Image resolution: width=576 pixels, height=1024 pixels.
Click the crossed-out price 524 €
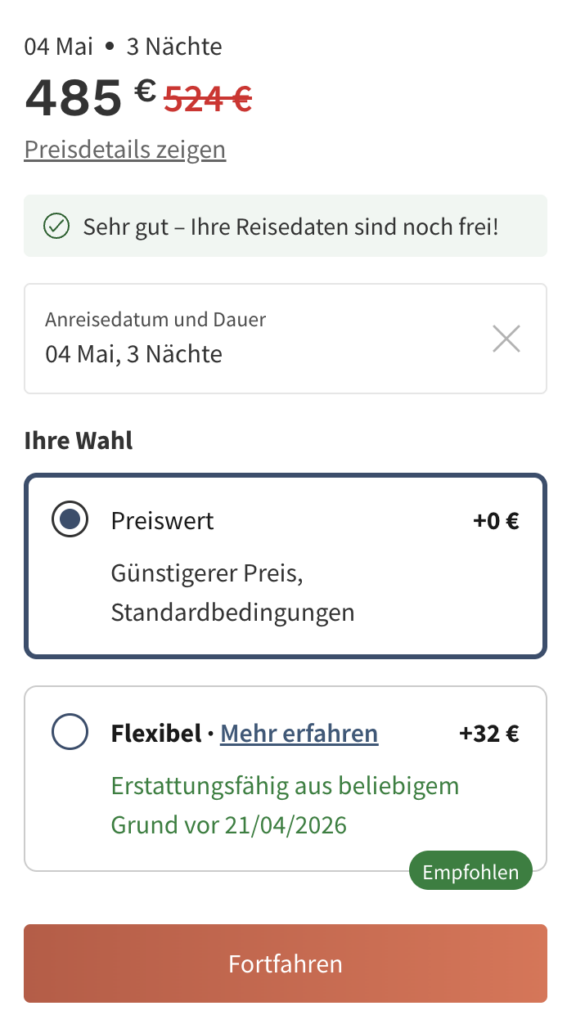pos(207,97)
